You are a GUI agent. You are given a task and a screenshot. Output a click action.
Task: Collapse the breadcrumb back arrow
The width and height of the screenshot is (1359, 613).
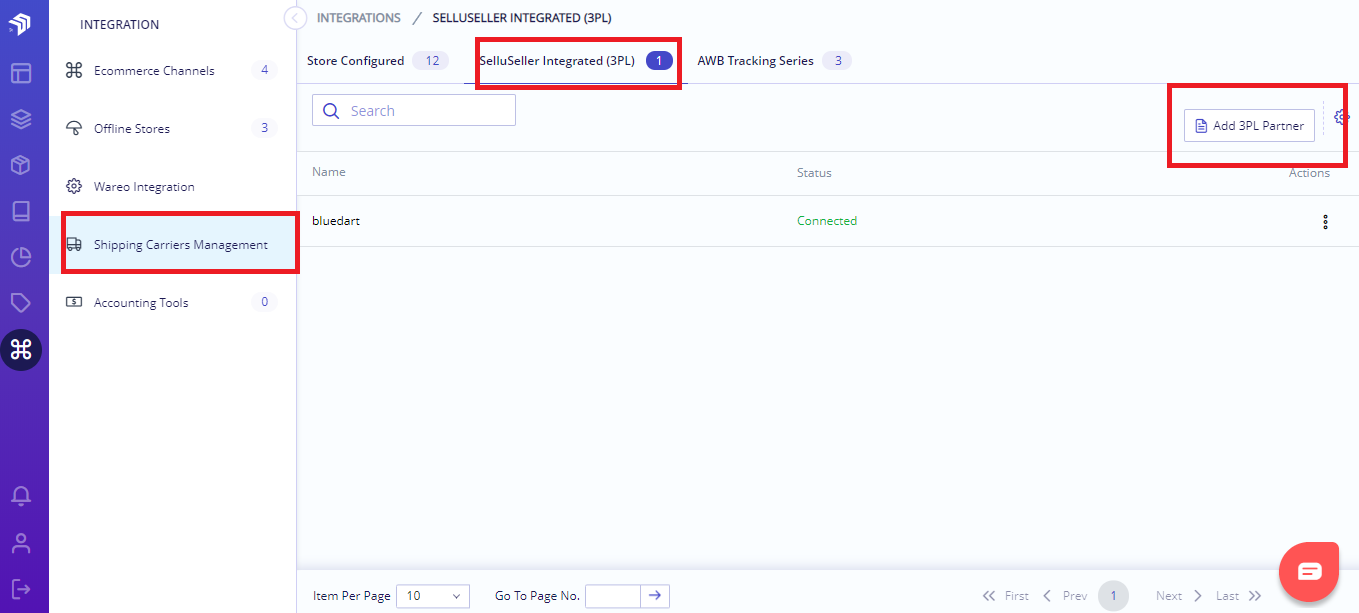point(293,17)
